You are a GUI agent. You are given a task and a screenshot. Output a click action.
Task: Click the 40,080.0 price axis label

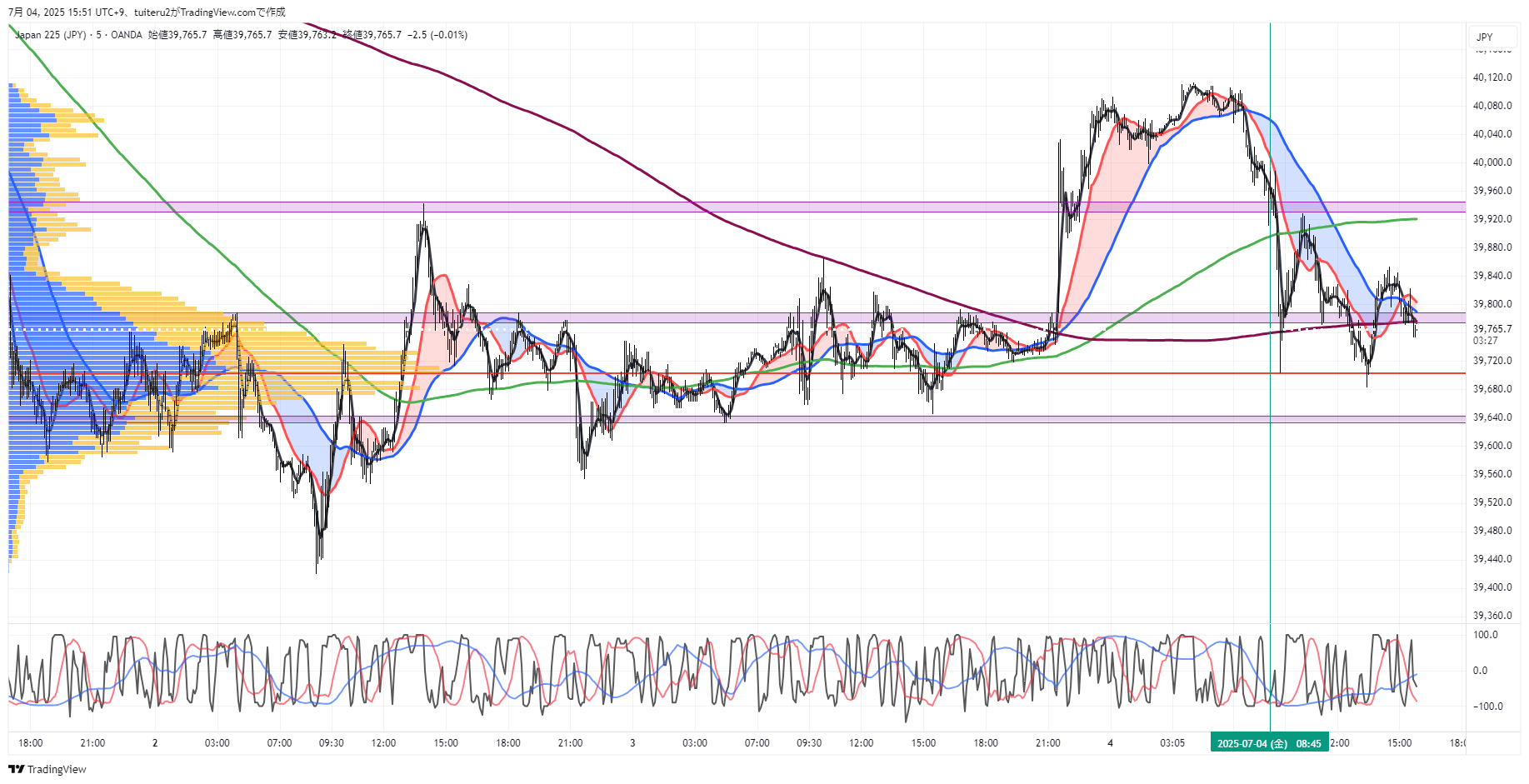(x=1492, y=106)
